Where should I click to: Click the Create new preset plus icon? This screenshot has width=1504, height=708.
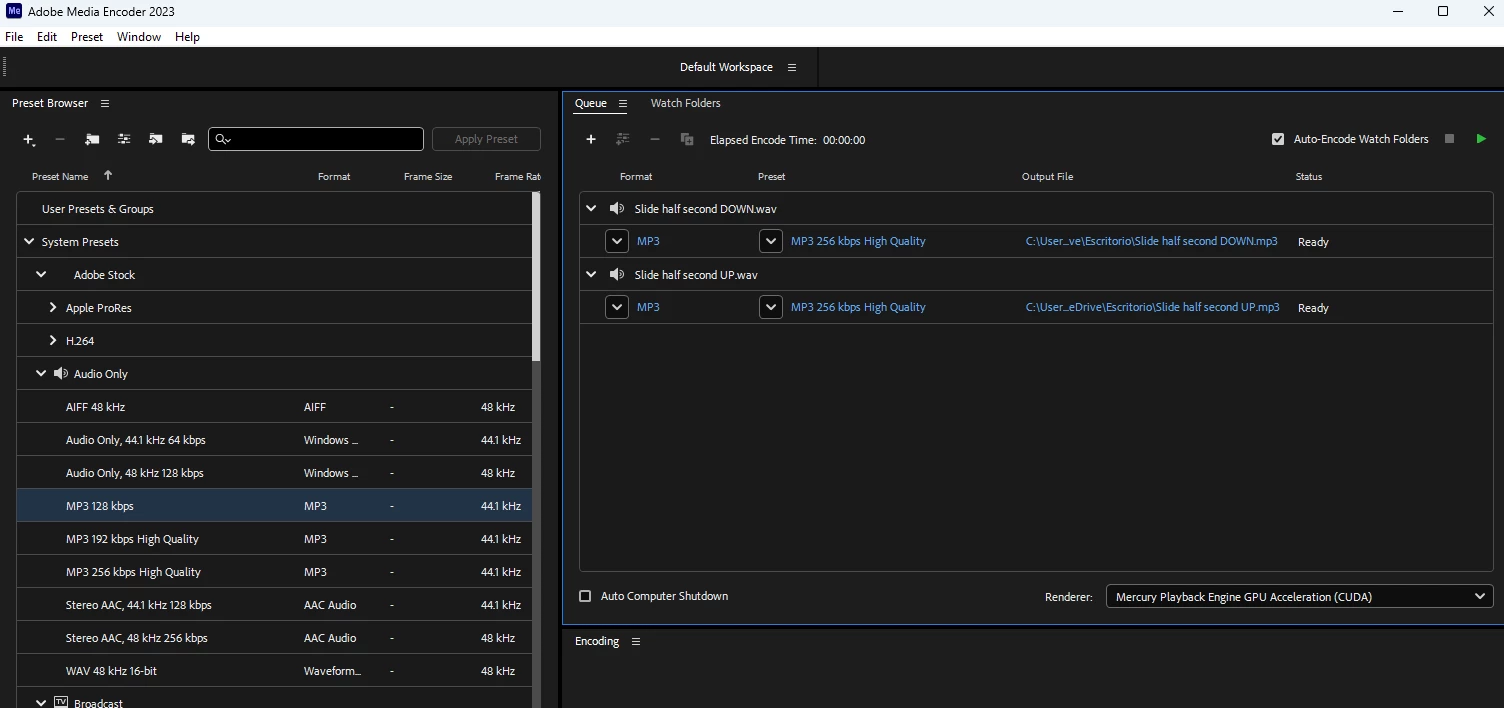pos(29,140)
